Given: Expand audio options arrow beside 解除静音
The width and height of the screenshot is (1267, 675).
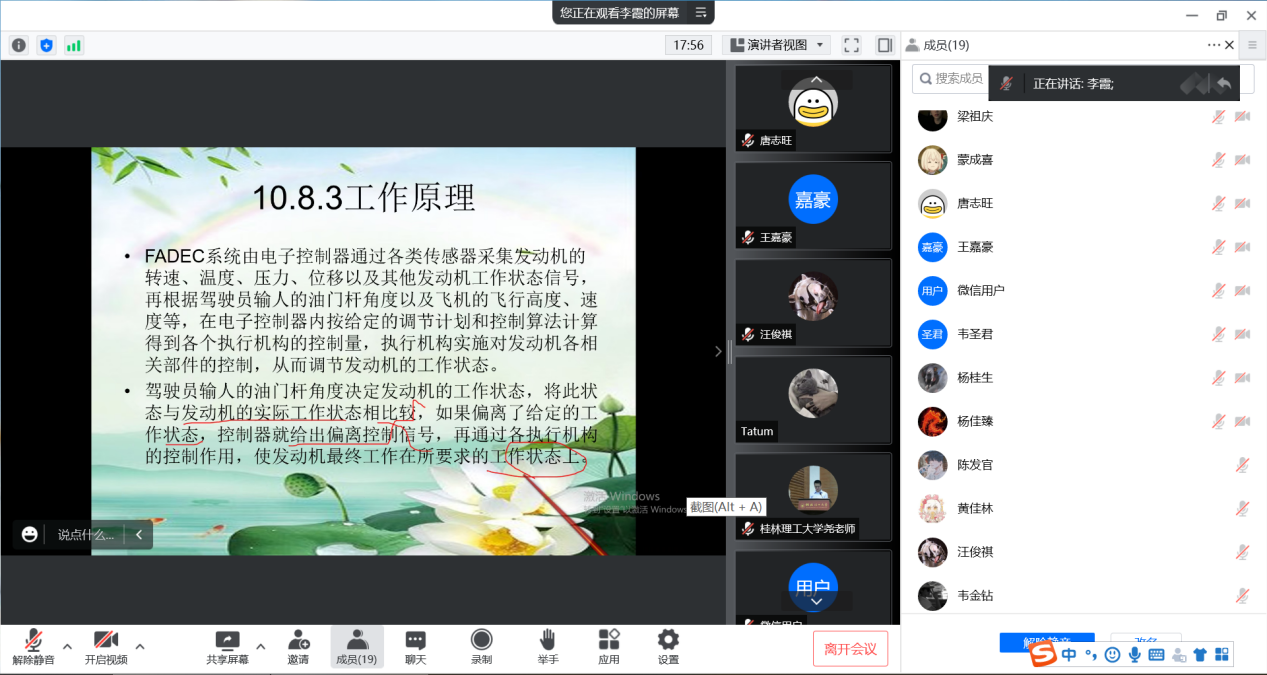Looking at the screenshot, I should click(x=67, y=646).
